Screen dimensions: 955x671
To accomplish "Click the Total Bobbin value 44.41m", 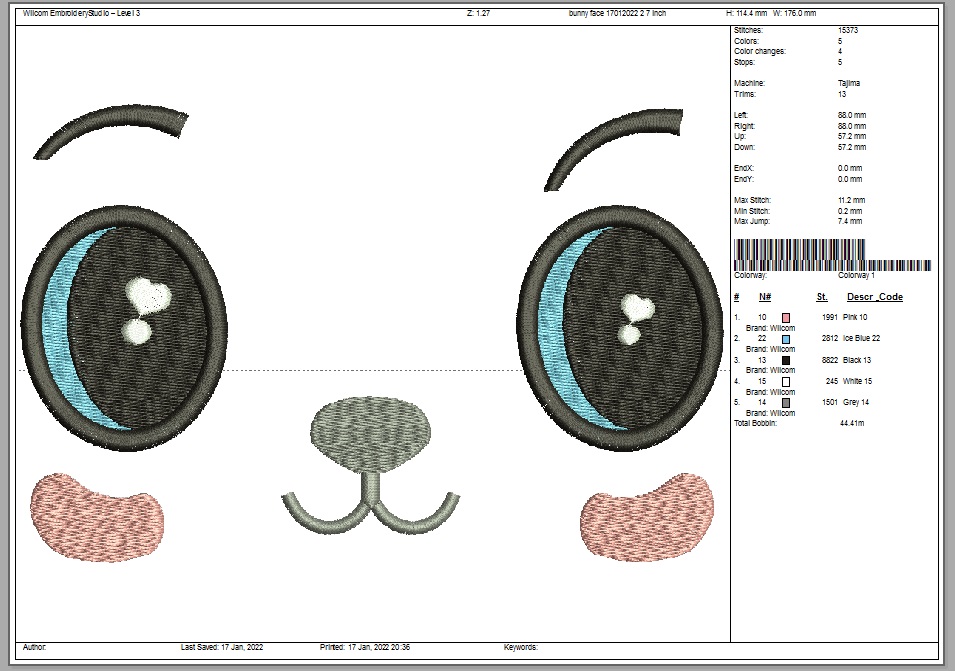I will tap(852, 424).
